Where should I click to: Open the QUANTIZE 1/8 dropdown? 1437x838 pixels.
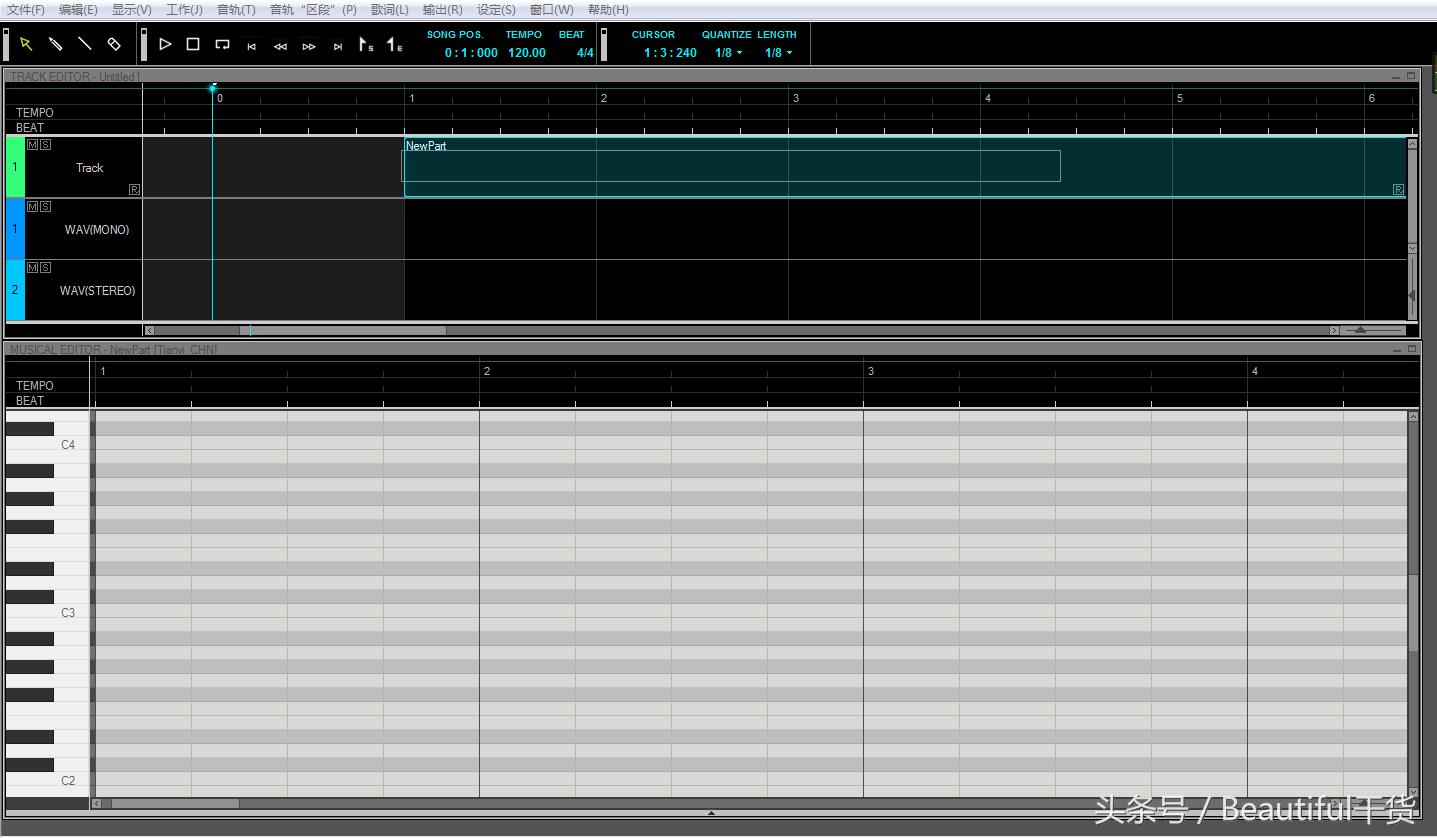728,53
